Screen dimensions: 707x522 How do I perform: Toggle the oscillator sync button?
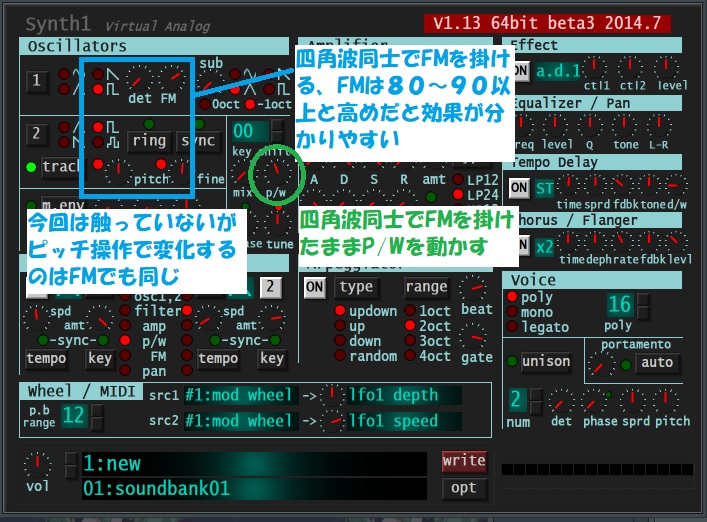tap(198, 141)
